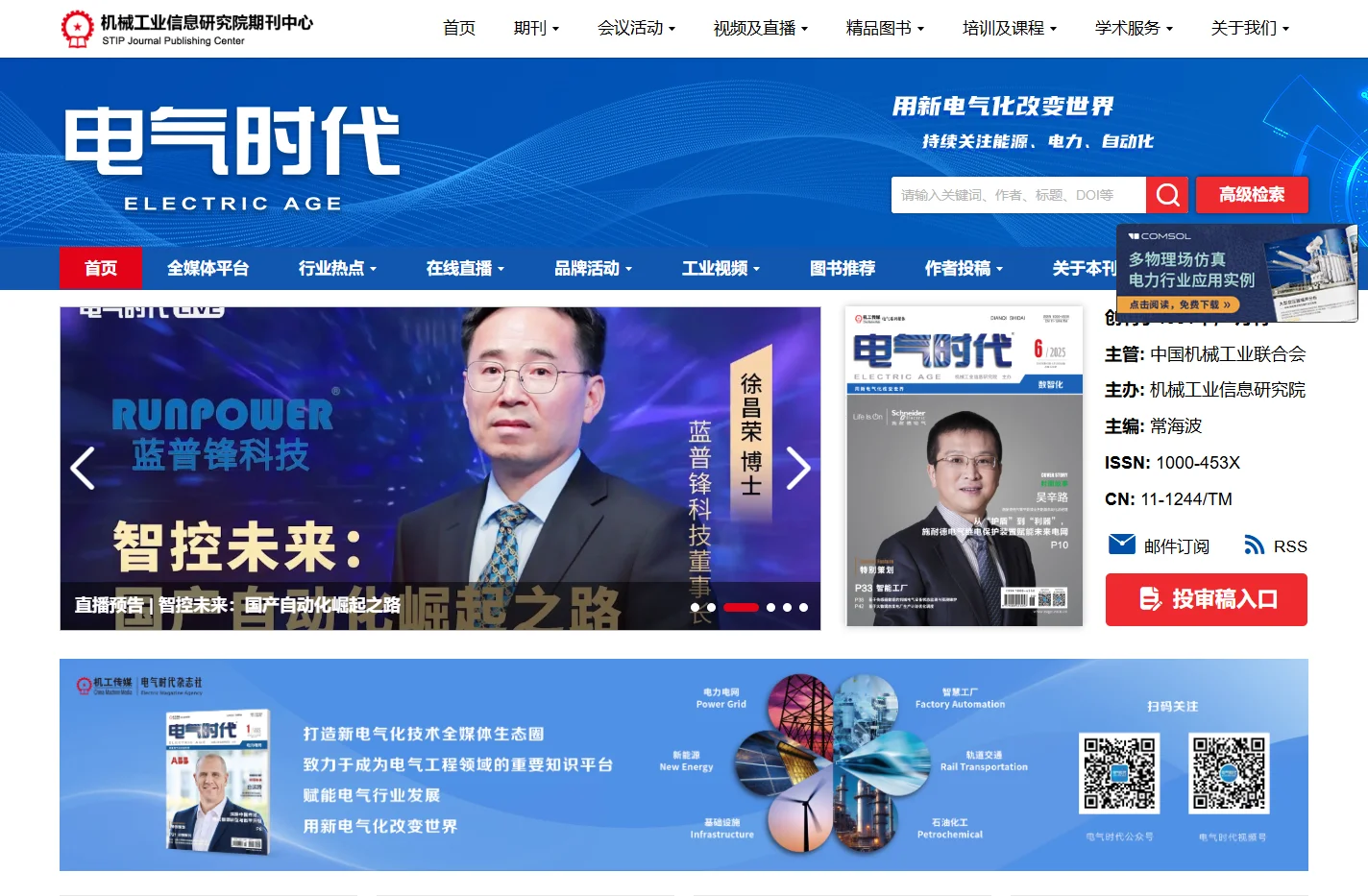Go to previous carousel slide arrow
Viewport: 1368px width, 896px height.
click(83, 469)
